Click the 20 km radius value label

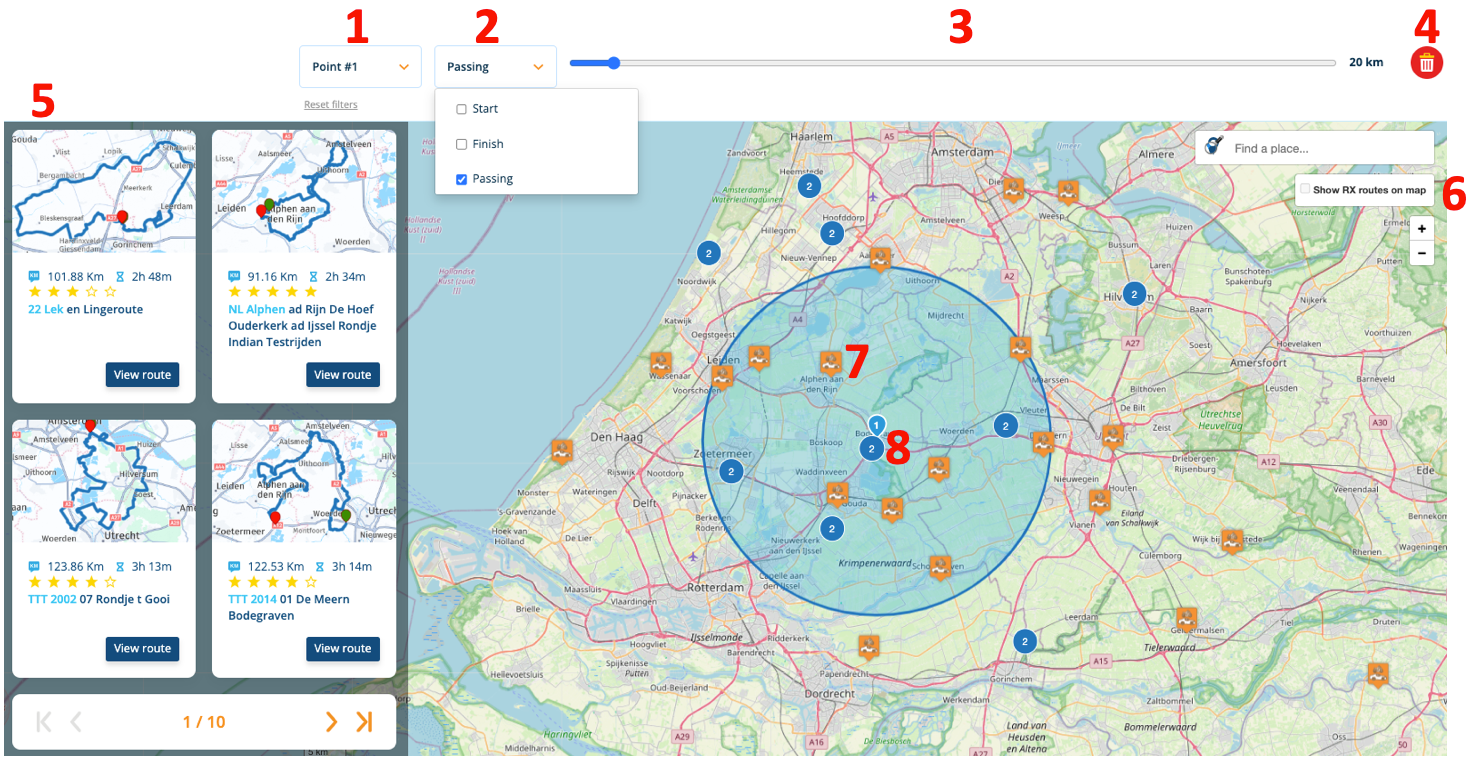click(1366, 62)
